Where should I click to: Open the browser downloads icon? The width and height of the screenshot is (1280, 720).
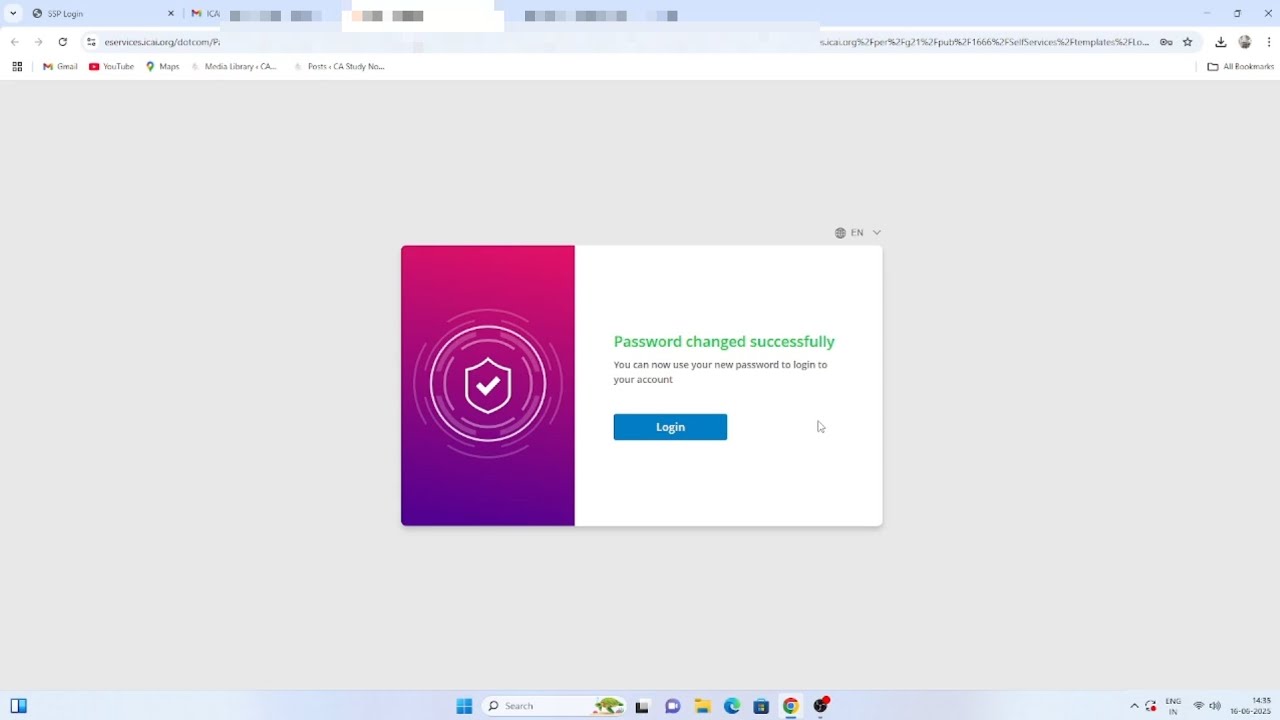(x=1221, y=42)
